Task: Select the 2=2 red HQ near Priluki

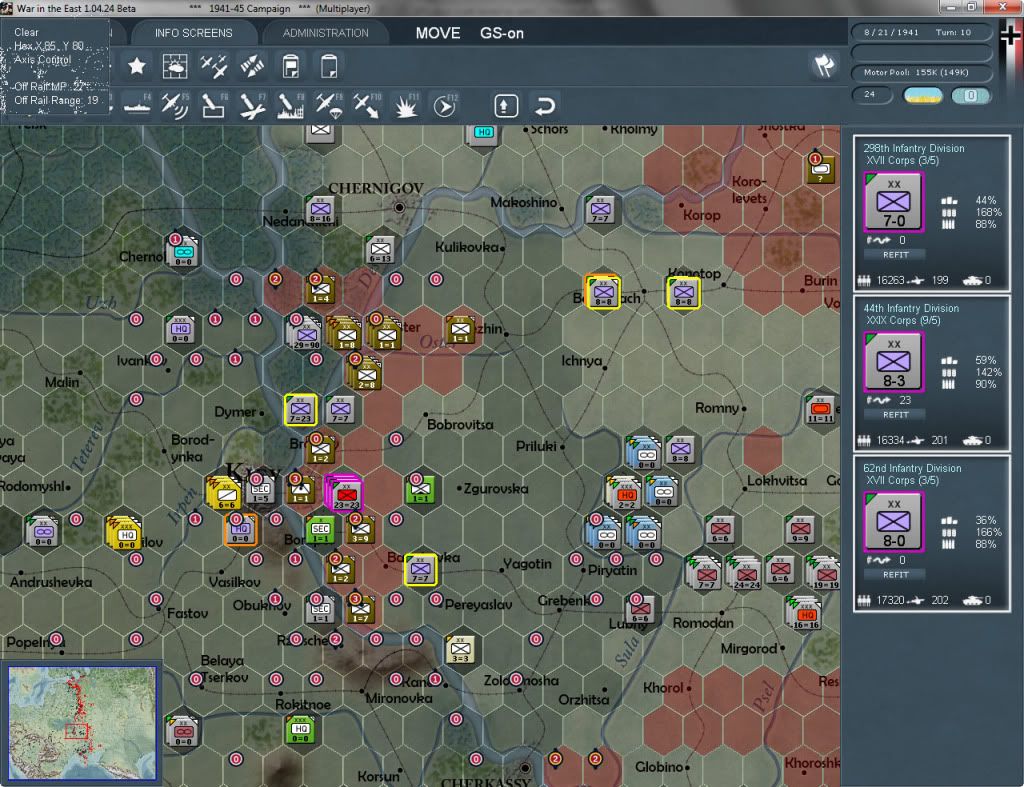Action: [625, 493]
